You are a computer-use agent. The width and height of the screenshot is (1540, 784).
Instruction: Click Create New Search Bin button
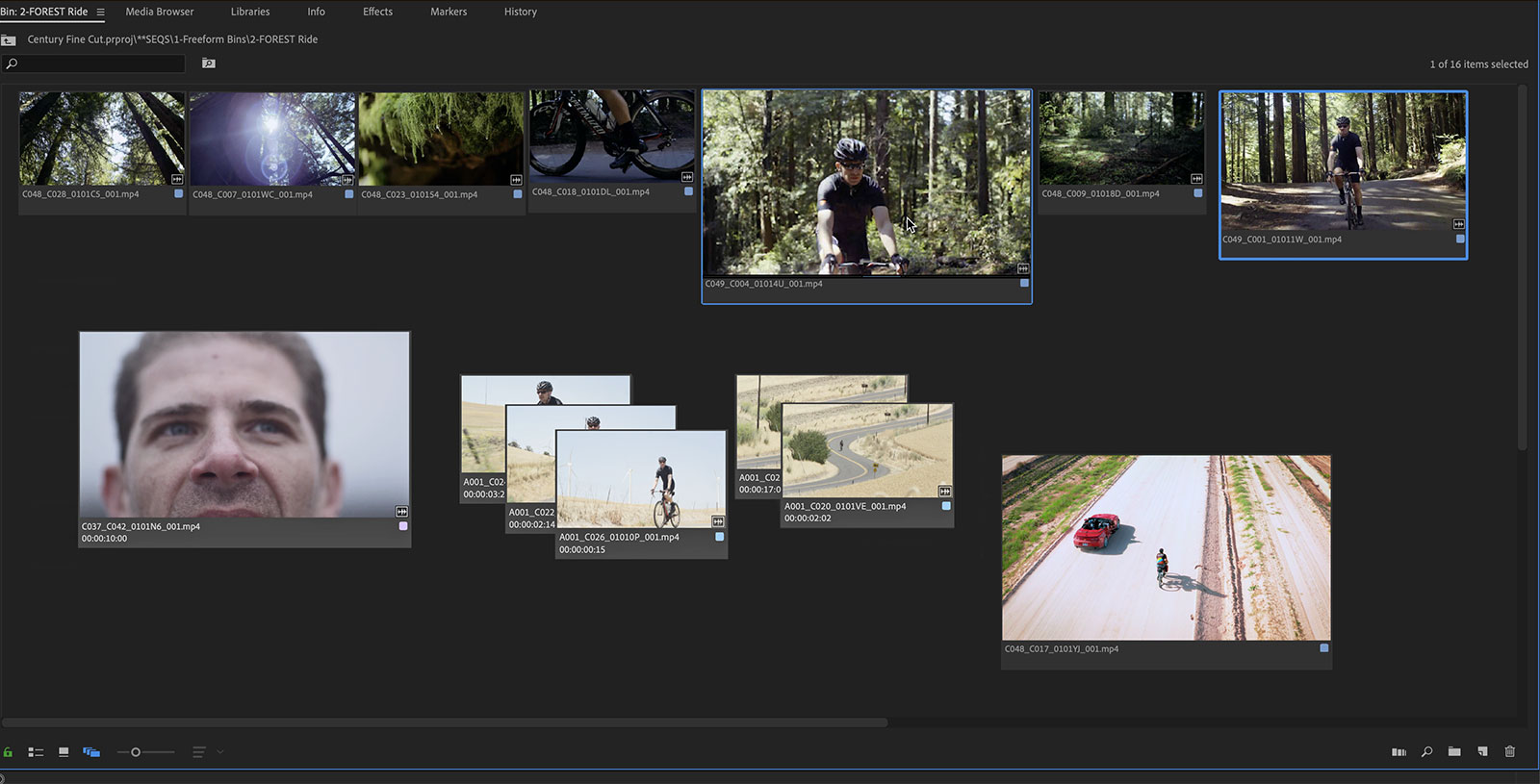pyautogui.click(x=209, y=63)
